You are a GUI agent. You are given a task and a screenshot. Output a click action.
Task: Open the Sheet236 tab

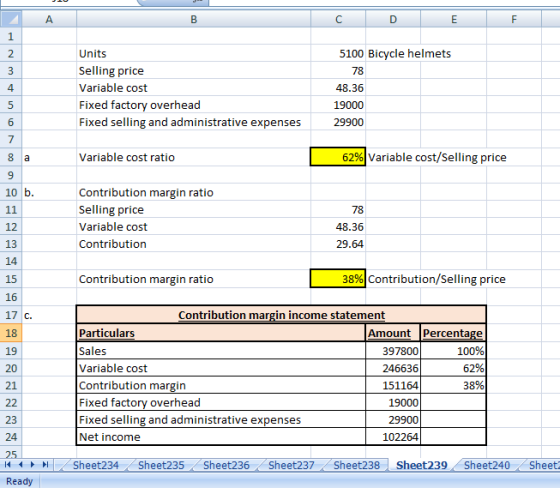[226, 465]
